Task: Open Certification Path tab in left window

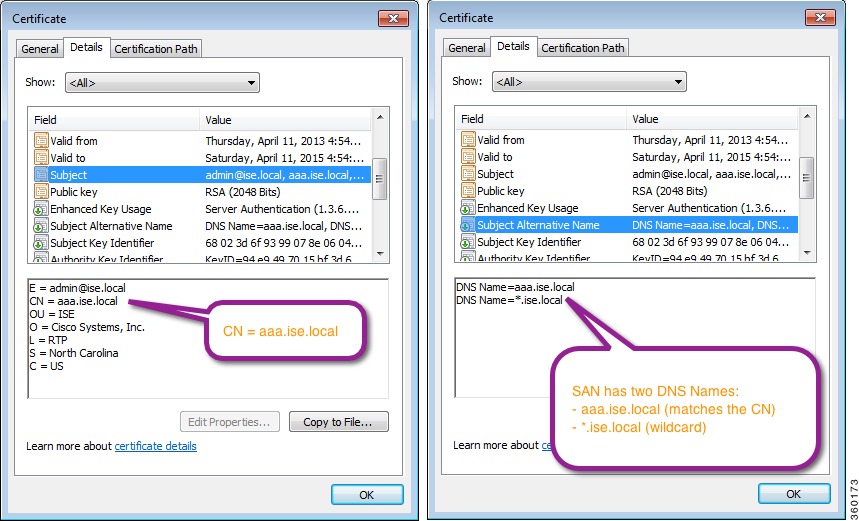Action: (156, 49)
